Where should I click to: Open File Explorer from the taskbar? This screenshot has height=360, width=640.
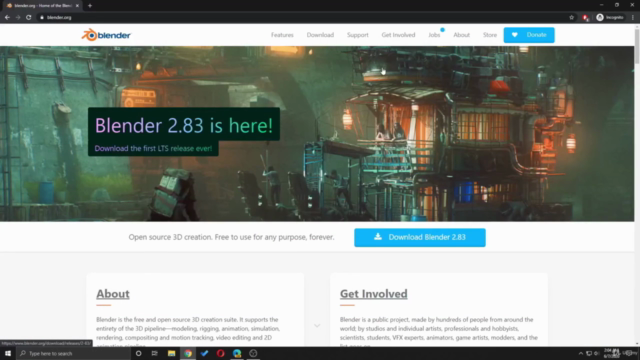coord(171,353)
